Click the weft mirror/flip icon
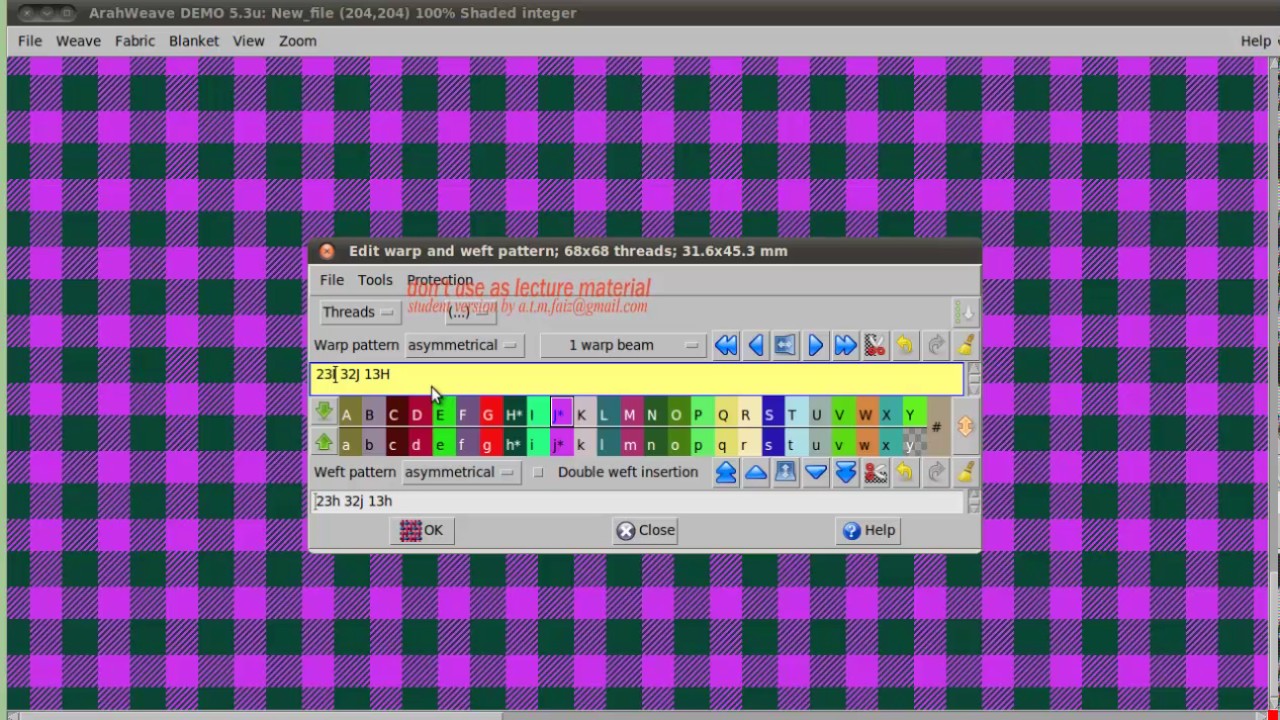 click(x=785, y=472)
